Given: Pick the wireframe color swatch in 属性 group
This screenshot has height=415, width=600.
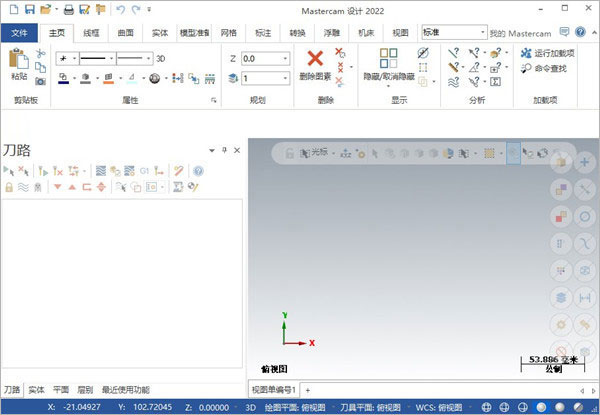Looking at the screenshot, I should 64,78.
